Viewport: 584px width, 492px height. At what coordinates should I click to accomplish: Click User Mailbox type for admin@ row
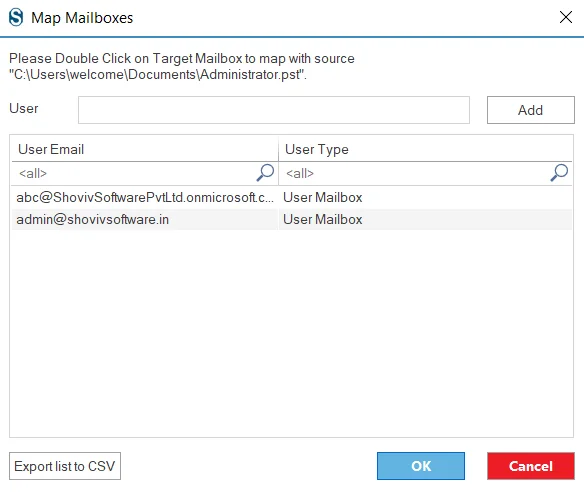(323, 219)
